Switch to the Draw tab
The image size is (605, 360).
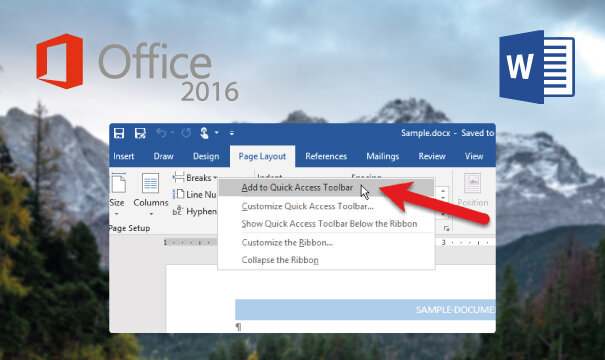pyautogui.click(x=164, y=156)
